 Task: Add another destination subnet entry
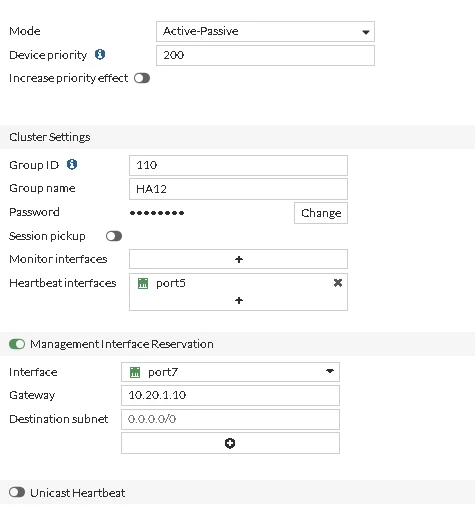coord(230,443)
